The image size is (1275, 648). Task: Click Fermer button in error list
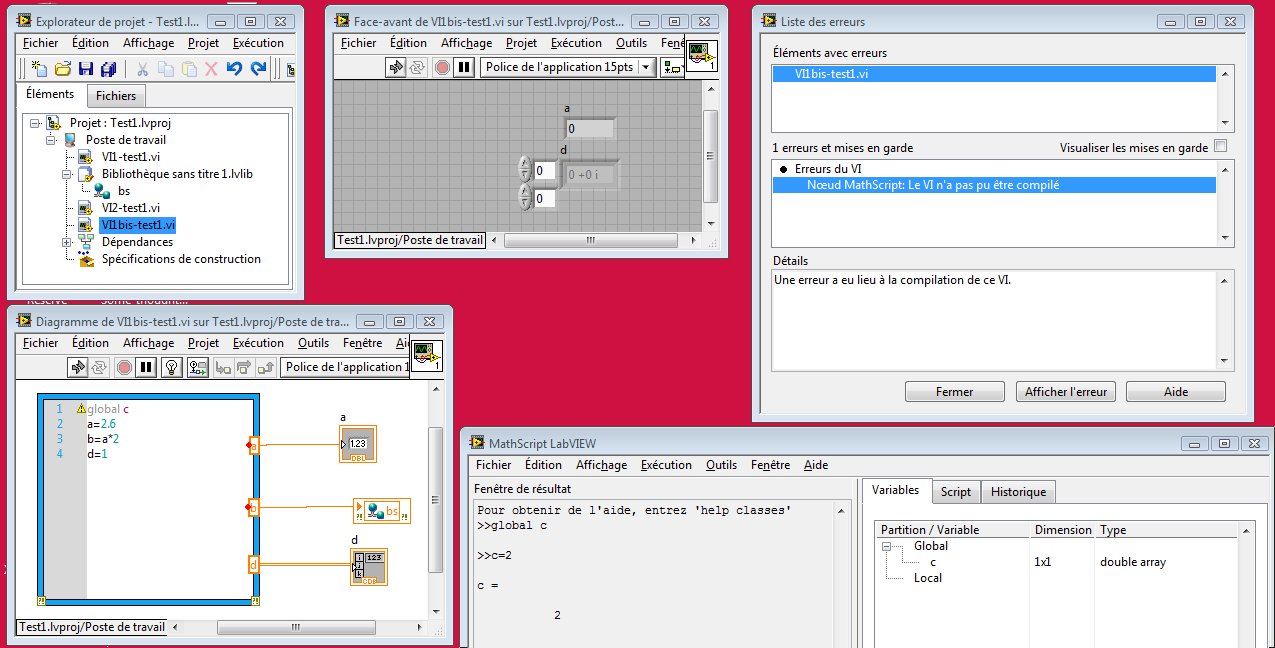[x=955, y=392]
